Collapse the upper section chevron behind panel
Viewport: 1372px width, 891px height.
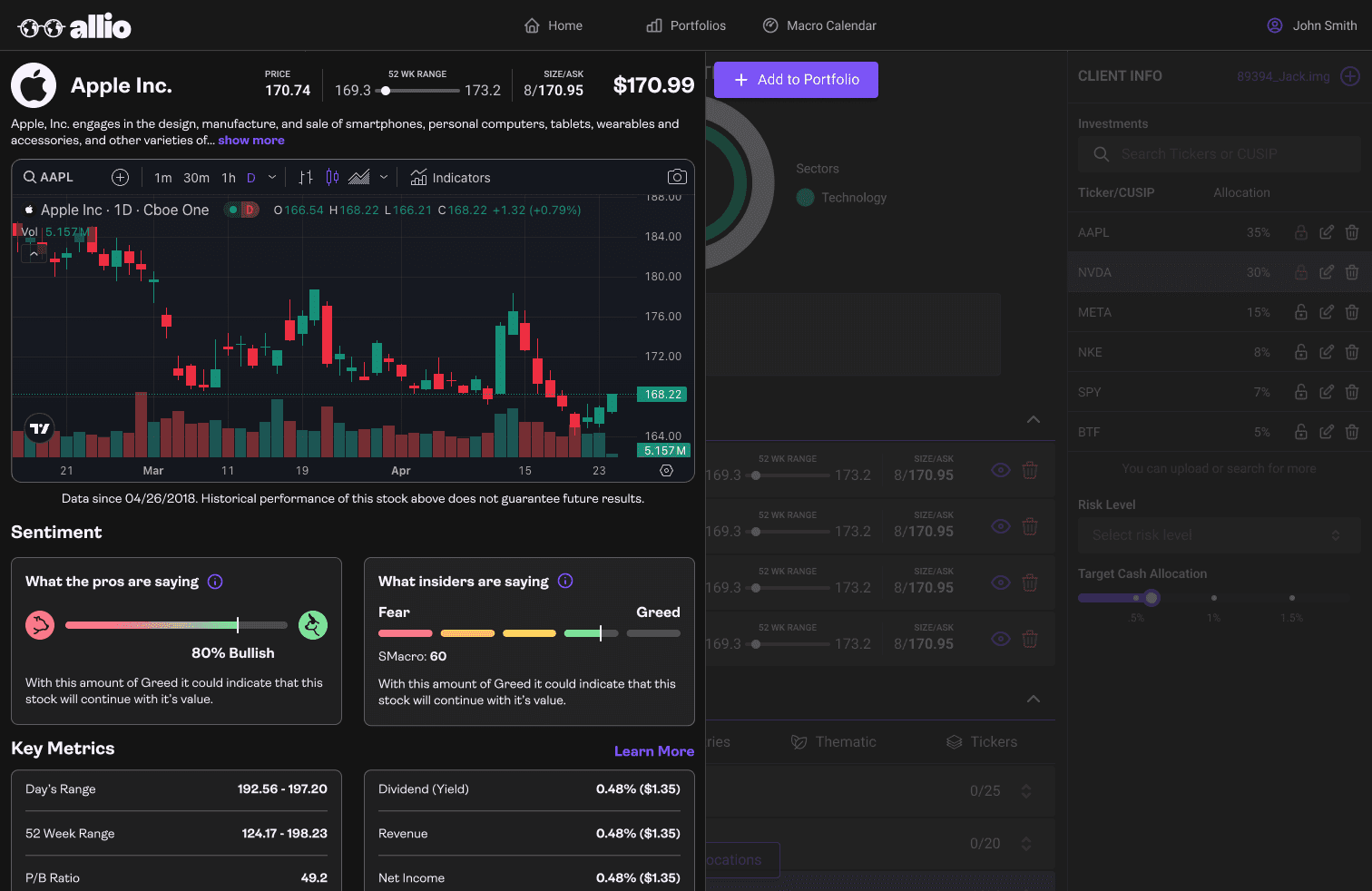pos(1034,419)
